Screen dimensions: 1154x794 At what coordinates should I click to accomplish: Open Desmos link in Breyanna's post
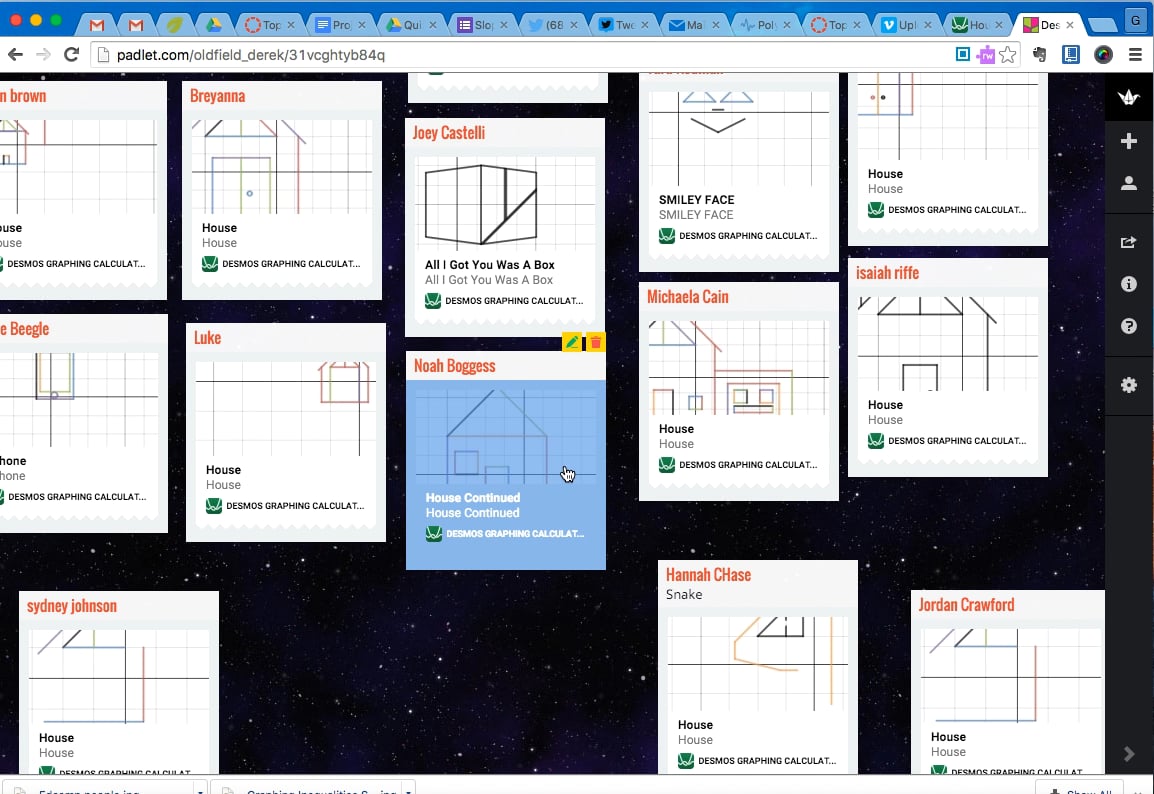tap(281, 264)
